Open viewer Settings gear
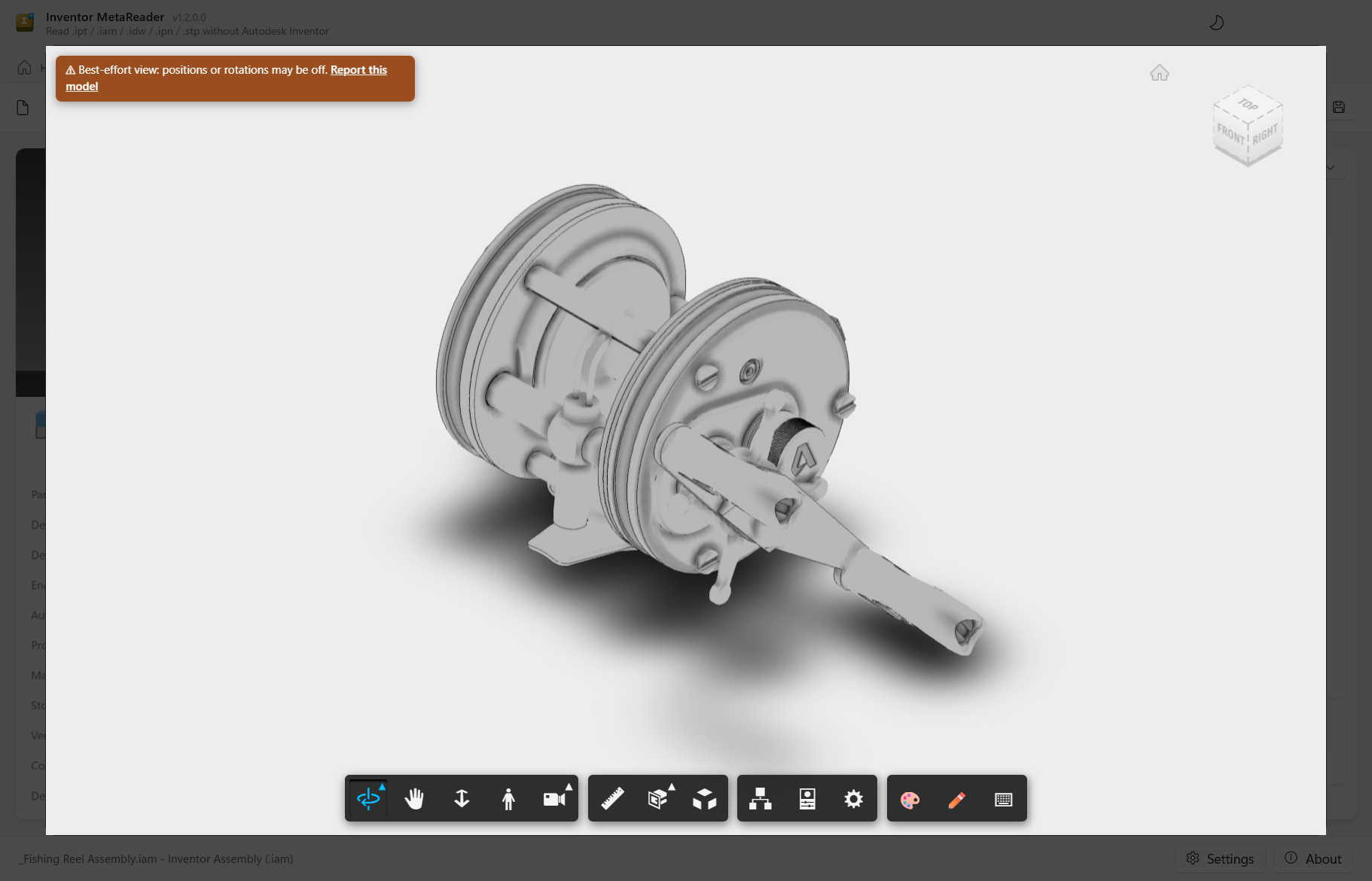Screen dimensions: 1372x881 tap(853, 798)
